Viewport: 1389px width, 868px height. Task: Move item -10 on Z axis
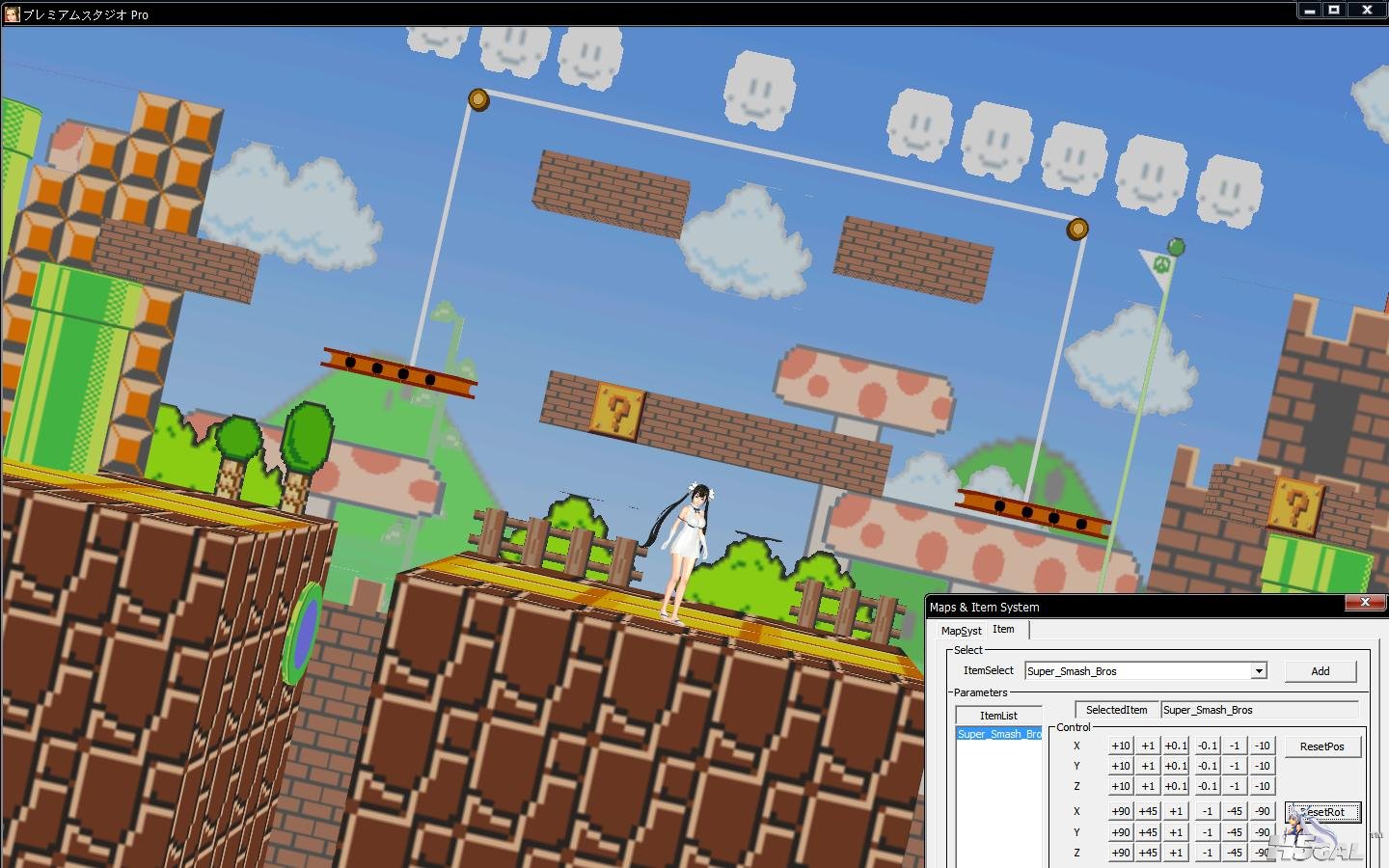pos(1262,786)
